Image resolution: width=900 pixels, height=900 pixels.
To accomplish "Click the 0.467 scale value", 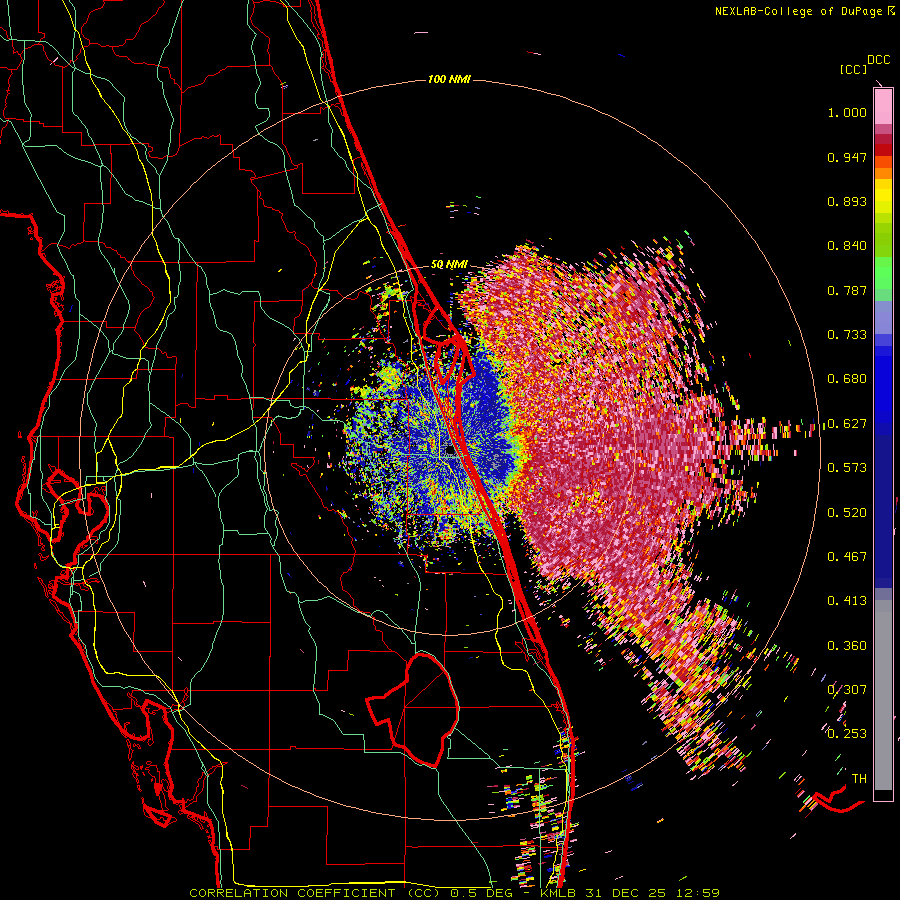I will [847, 557].
